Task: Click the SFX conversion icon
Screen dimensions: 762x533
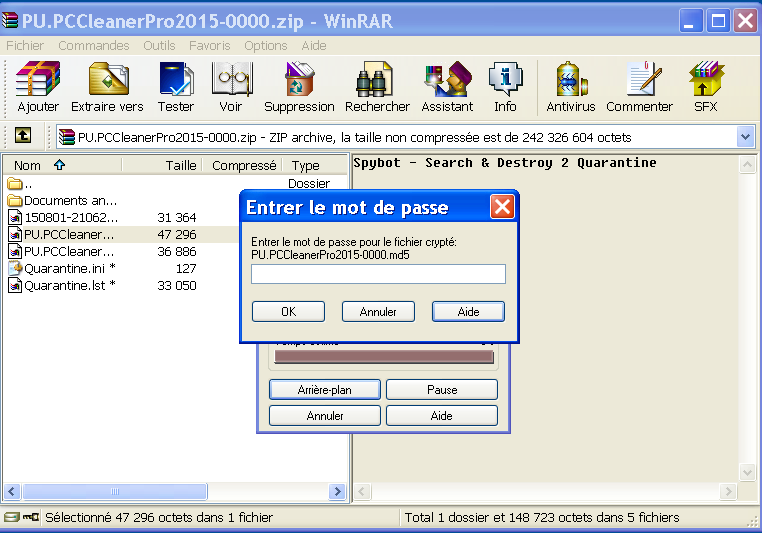Action: pyautogui.click(x=706, y=79)
